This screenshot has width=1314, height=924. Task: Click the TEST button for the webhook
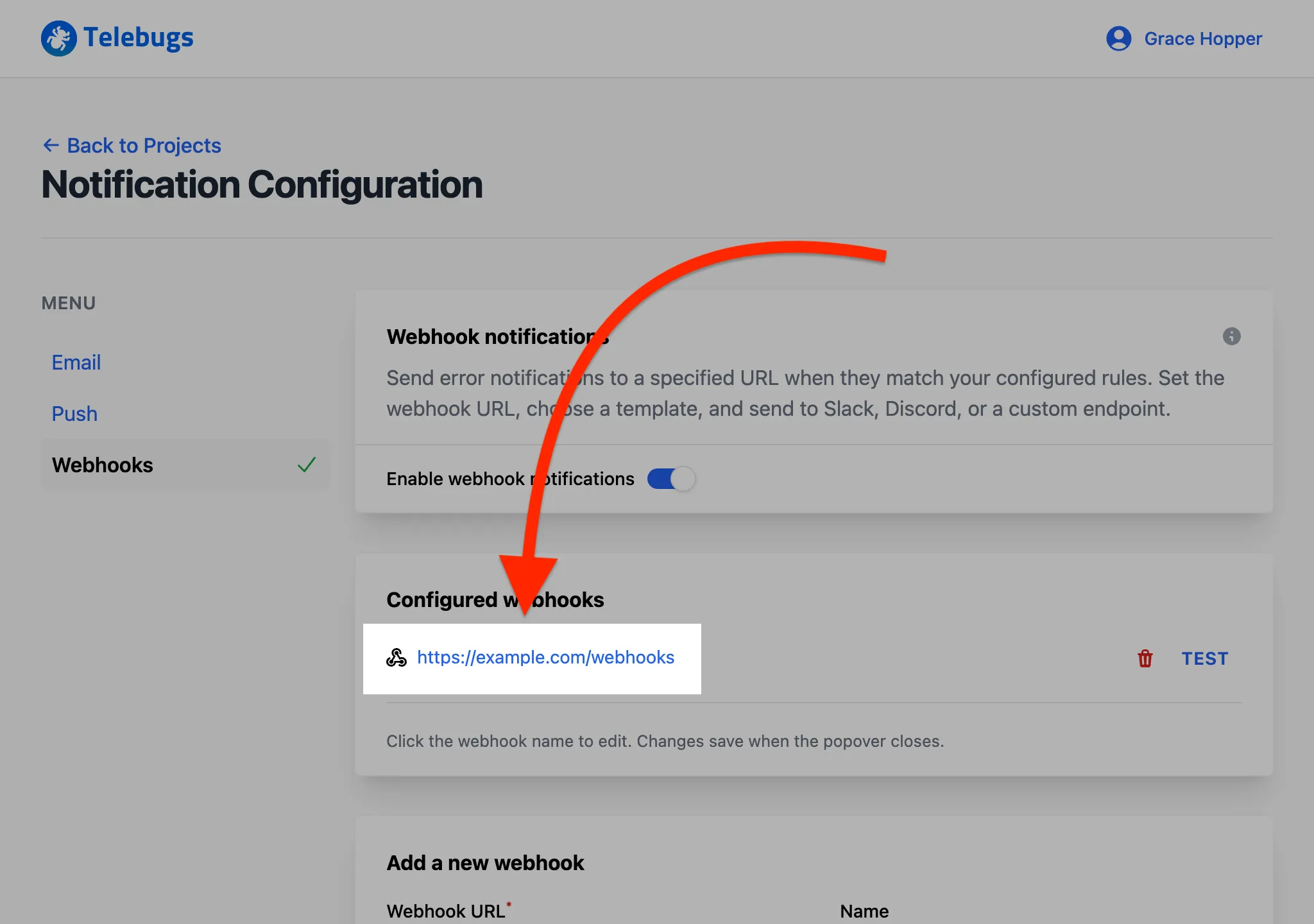(x=1205, y=659)
